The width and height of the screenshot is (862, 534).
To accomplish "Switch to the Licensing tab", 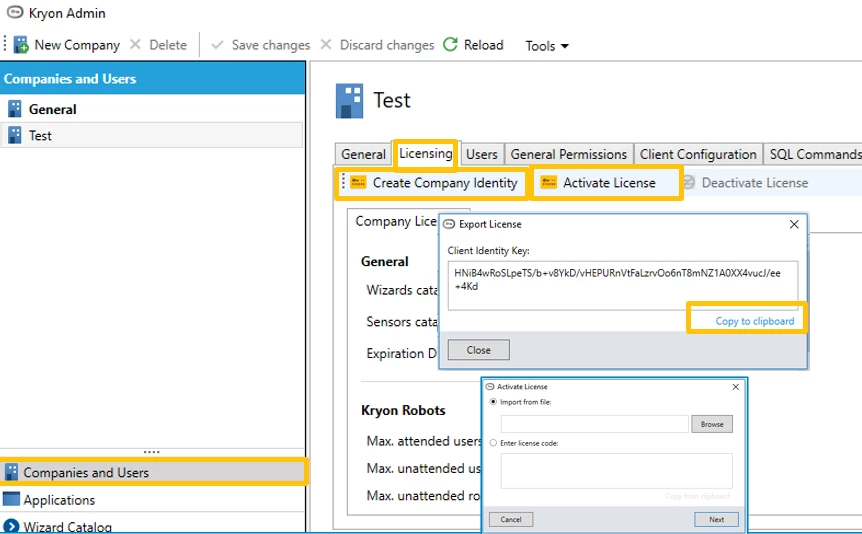I will coord(426,153).
